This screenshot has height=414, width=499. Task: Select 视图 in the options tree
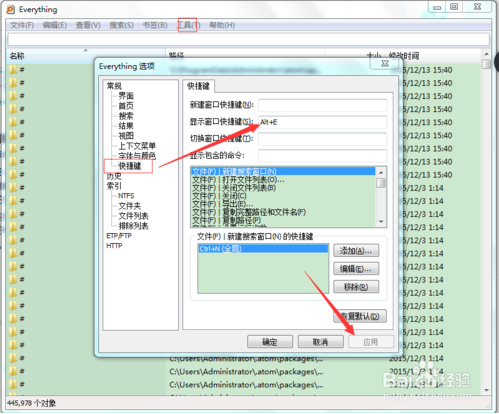pyautogui.click(x=126, y=136)
